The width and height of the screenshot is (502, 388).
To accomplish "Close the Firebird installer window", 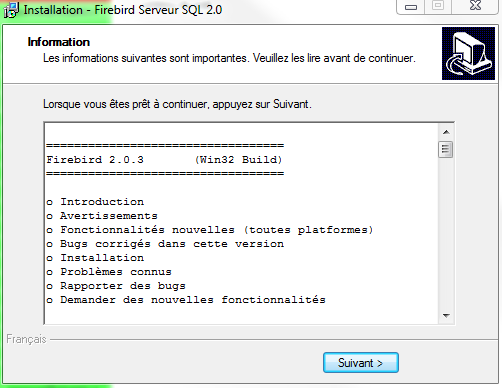I will (475, 6).
